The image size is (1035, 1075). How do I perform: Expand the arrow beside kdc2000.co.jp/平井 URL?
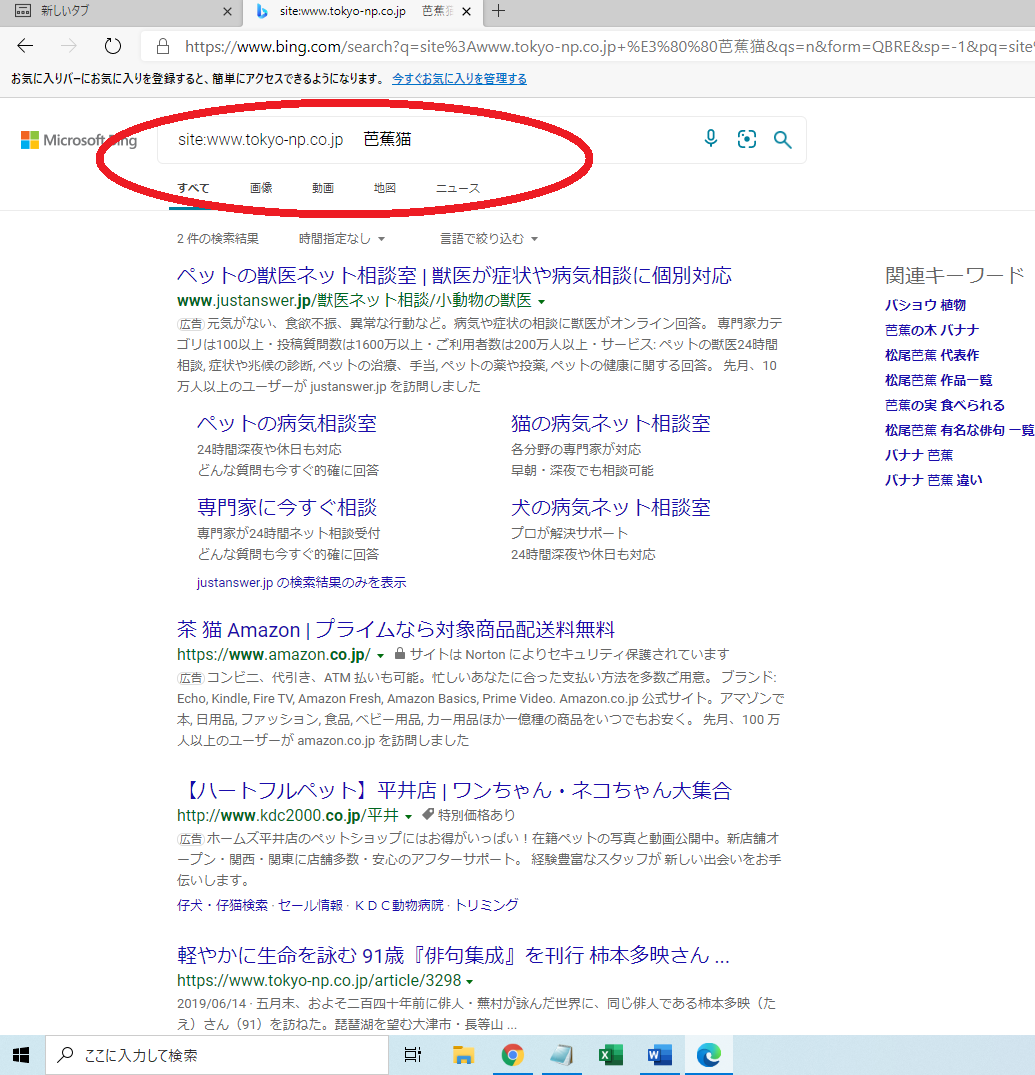[x=409, y=817]
